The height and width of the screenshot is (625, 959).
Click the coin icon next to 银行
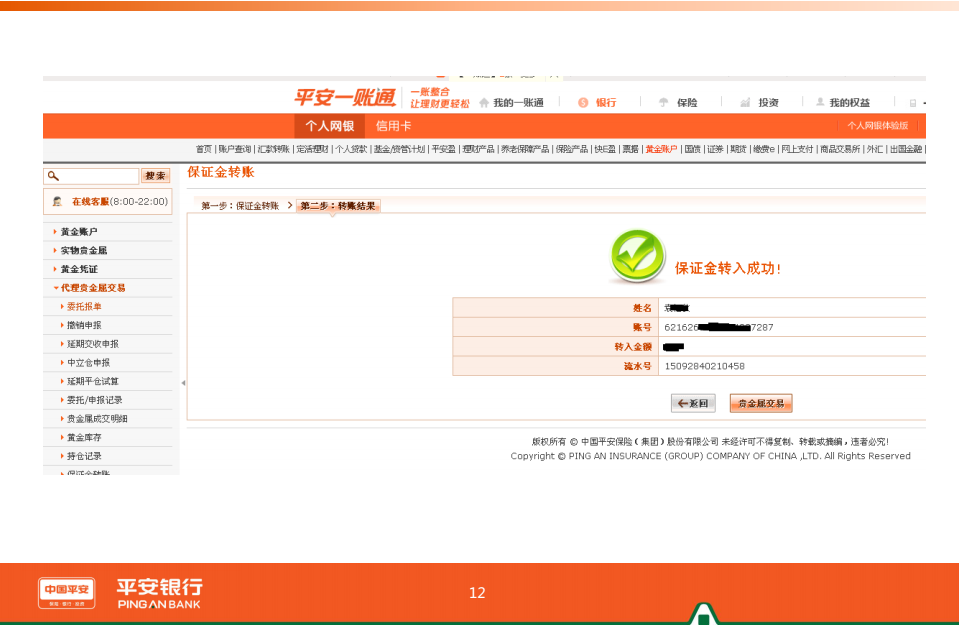click(x=583, y=103)
